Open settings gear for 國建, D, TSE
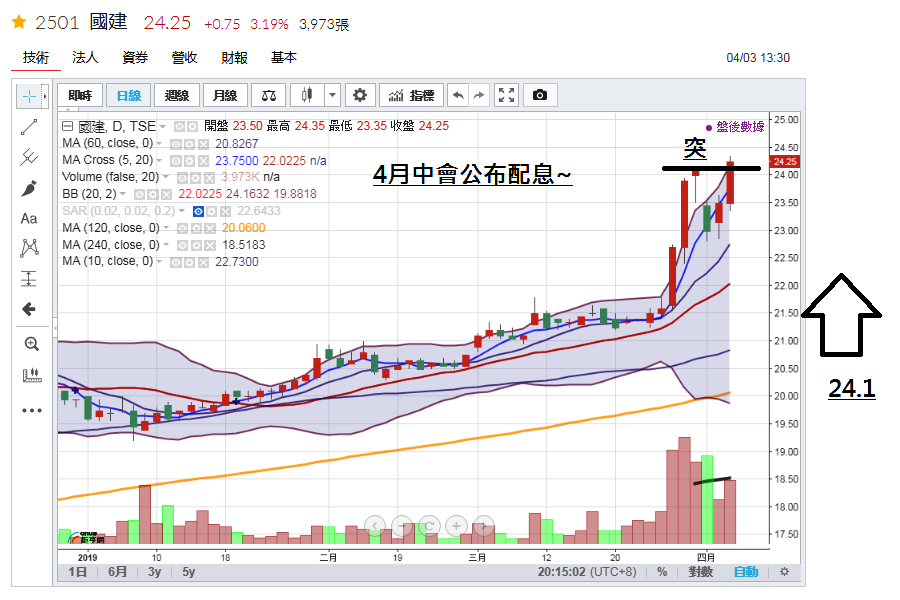 (x=193, y=127)
